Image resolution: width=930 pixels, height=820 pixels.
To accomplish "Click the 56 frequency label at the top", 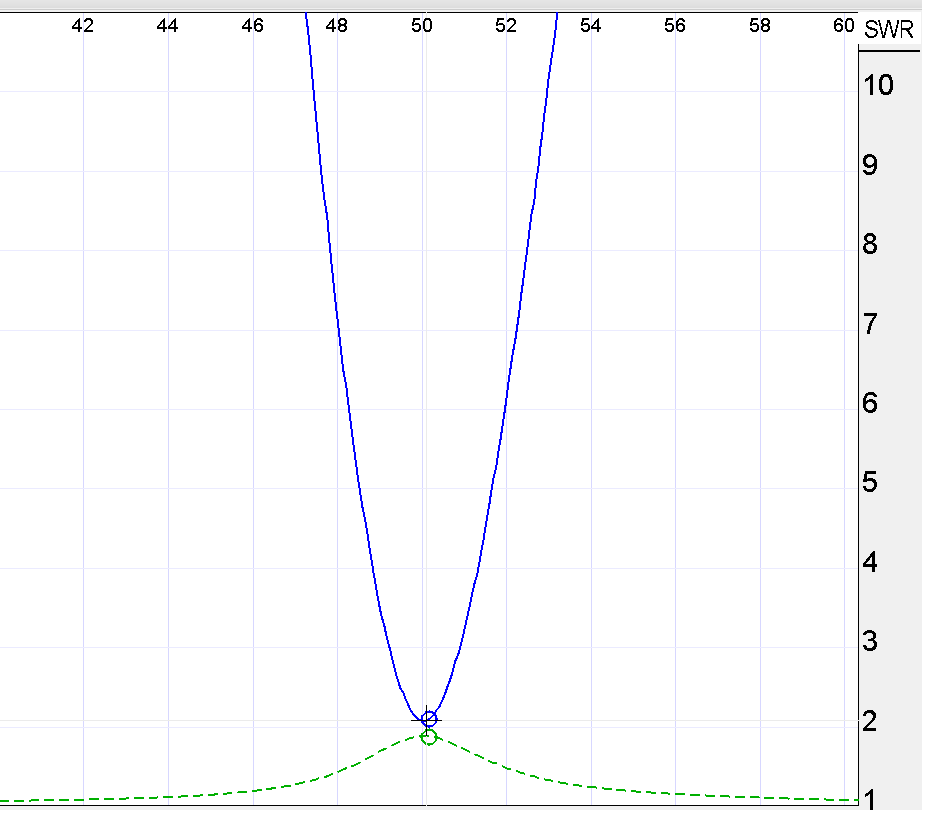I will tap(676, 26).
